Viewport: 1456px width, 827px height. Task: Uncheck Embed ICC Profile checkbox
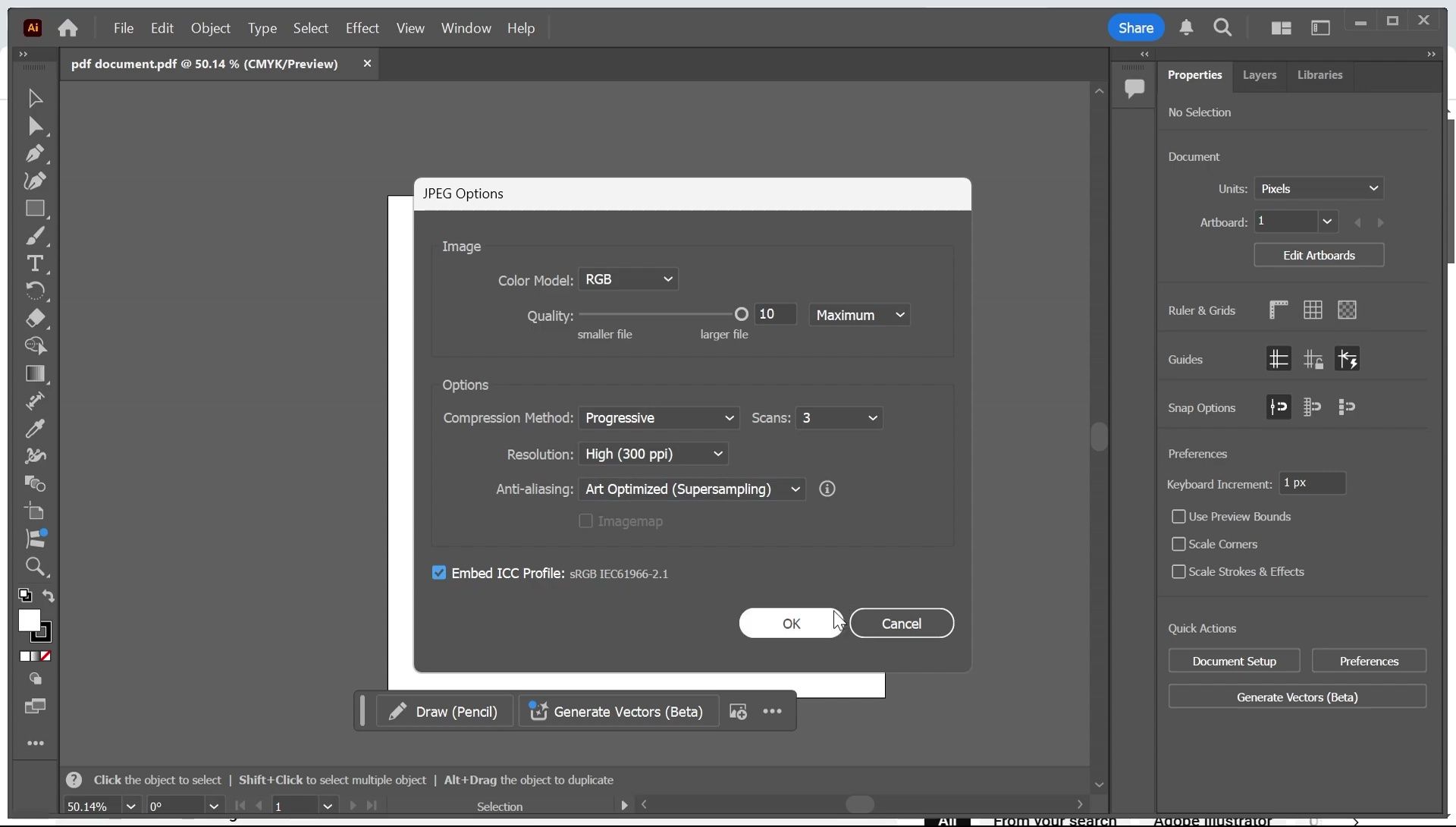(439, 573)
